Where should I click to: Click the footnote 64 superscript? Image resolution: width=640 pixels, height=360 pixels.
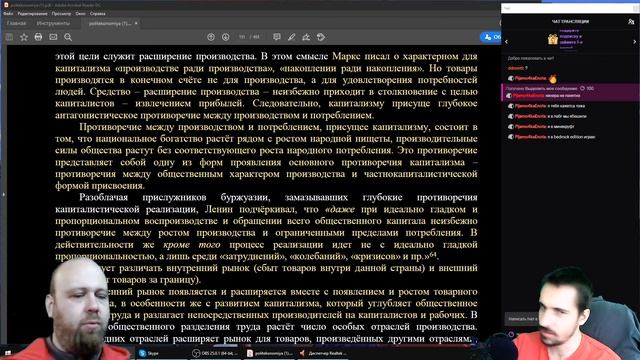tap(433, 254)
